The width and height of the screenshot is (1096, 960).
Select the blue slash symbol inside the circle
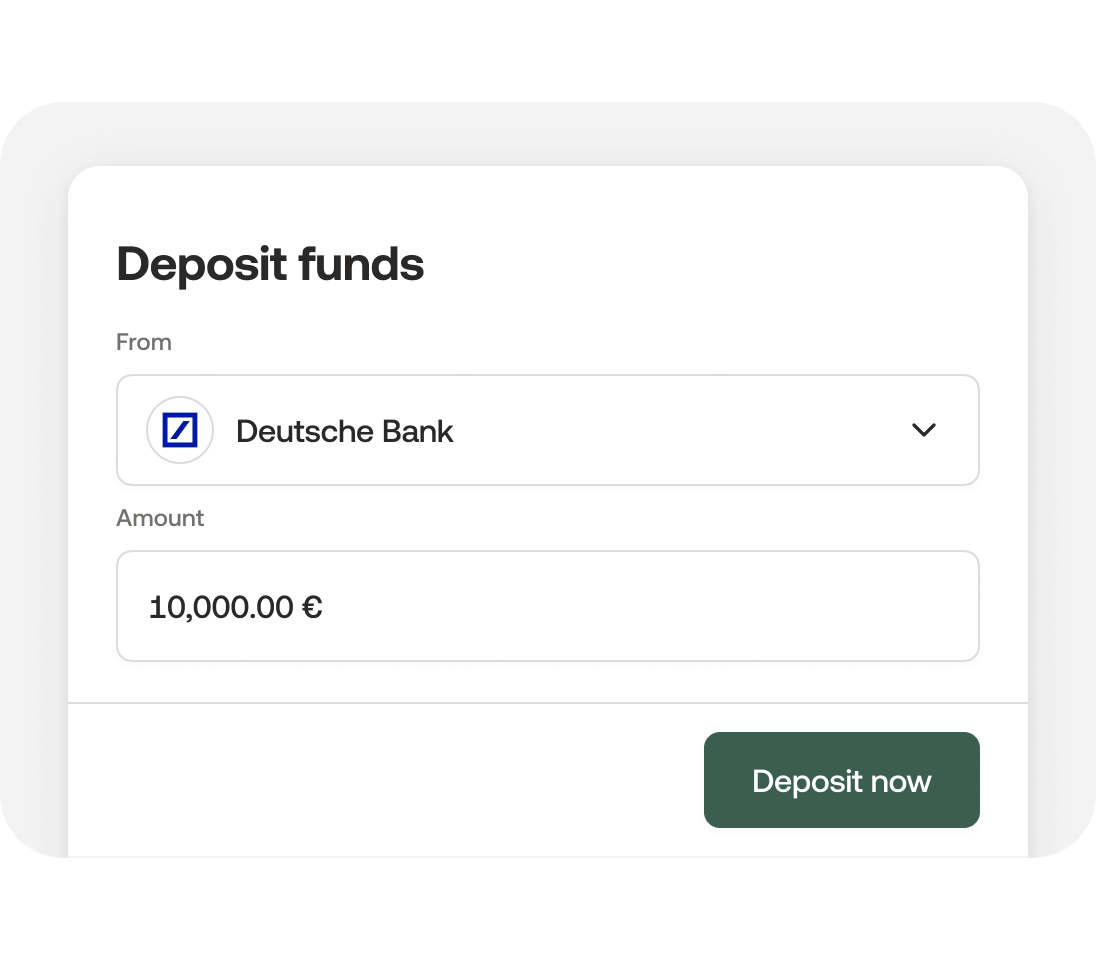click(x=180, y=430)
